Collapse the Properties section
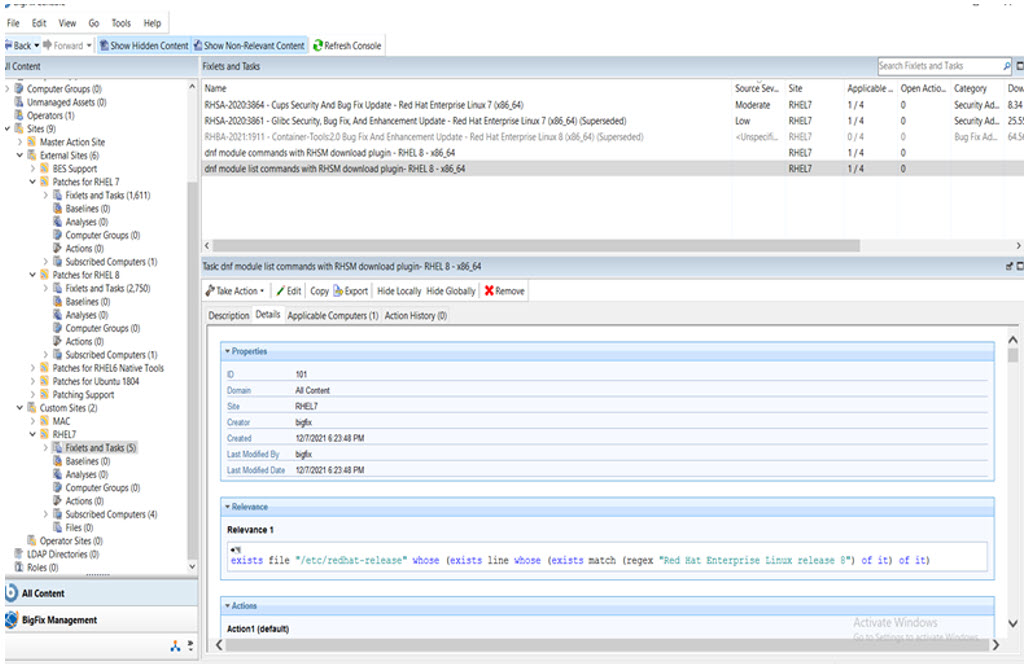Viewport: 1027px width, 664px height. point(227,352)
